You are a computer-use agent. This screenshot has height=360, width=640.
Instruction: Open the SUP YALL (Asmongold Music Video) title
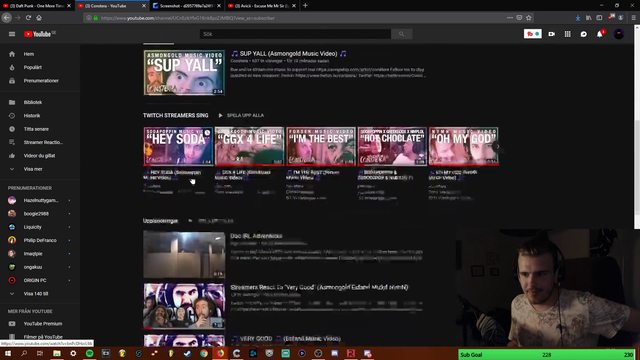288,54
